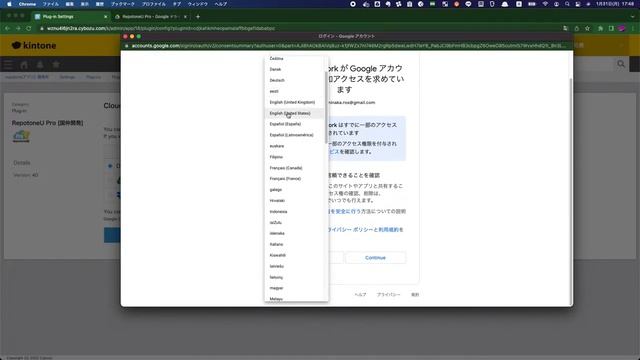Click the RepotoneU Pro plug-in icon

pos(21,136)
